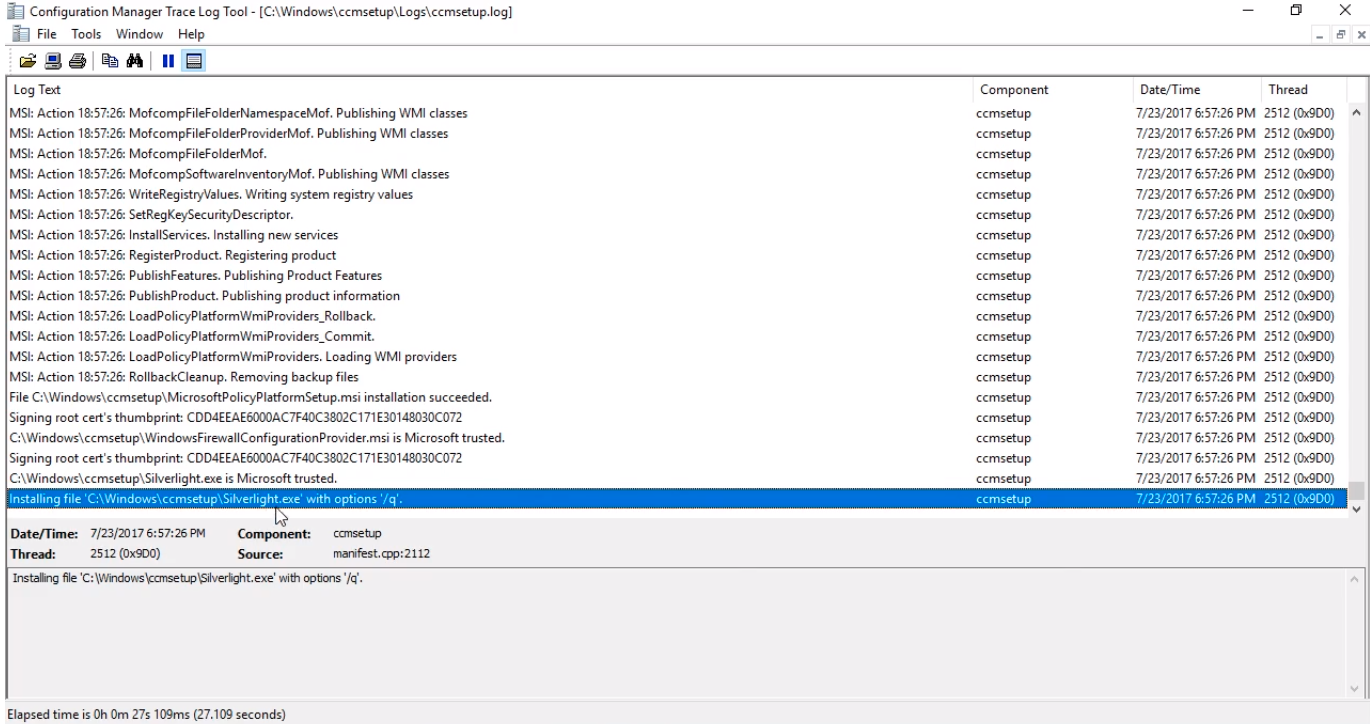1370x724 pixels.
Task: Click the Open on Server computer icon
Action: tap(53, 61)
